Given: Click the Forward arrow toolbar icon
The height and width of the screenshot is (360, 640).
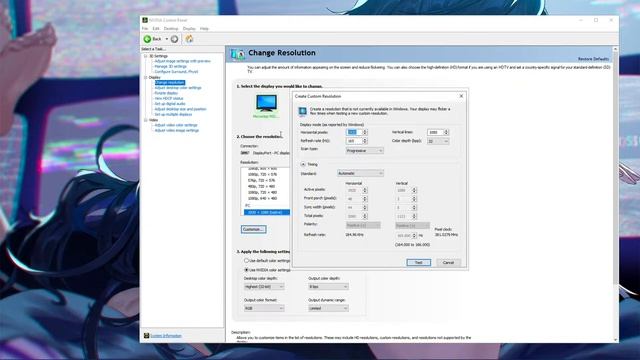Looking at the screenshot, I should click(x=174, y=39).
